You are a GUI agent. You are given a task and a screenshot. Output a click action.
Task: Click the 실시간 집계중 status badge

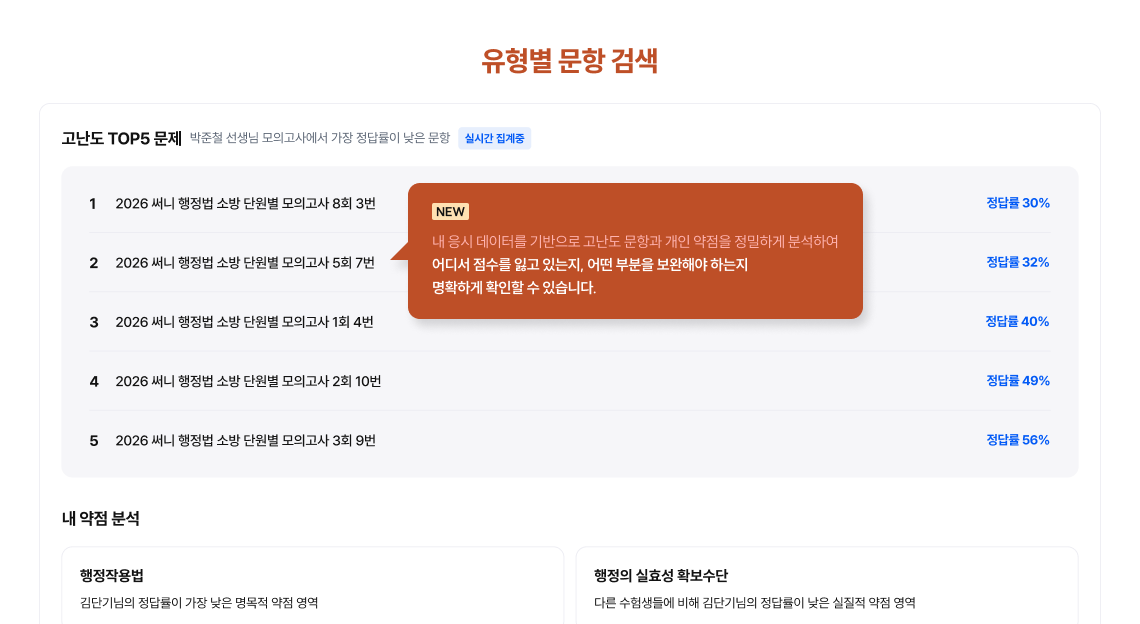coord(494,139)
